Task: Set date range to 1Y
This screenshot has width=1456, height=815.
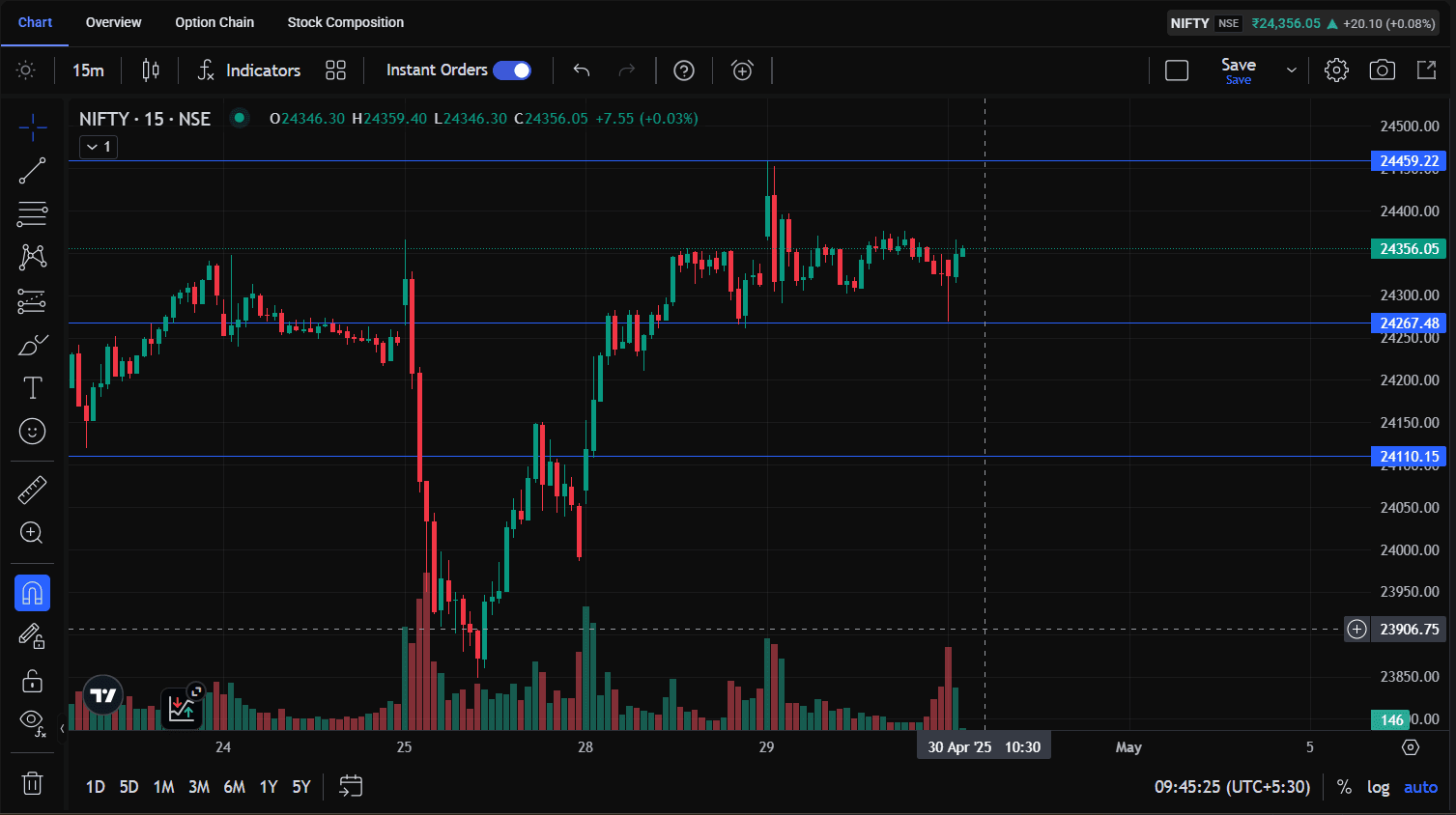Action: (269, 787)
